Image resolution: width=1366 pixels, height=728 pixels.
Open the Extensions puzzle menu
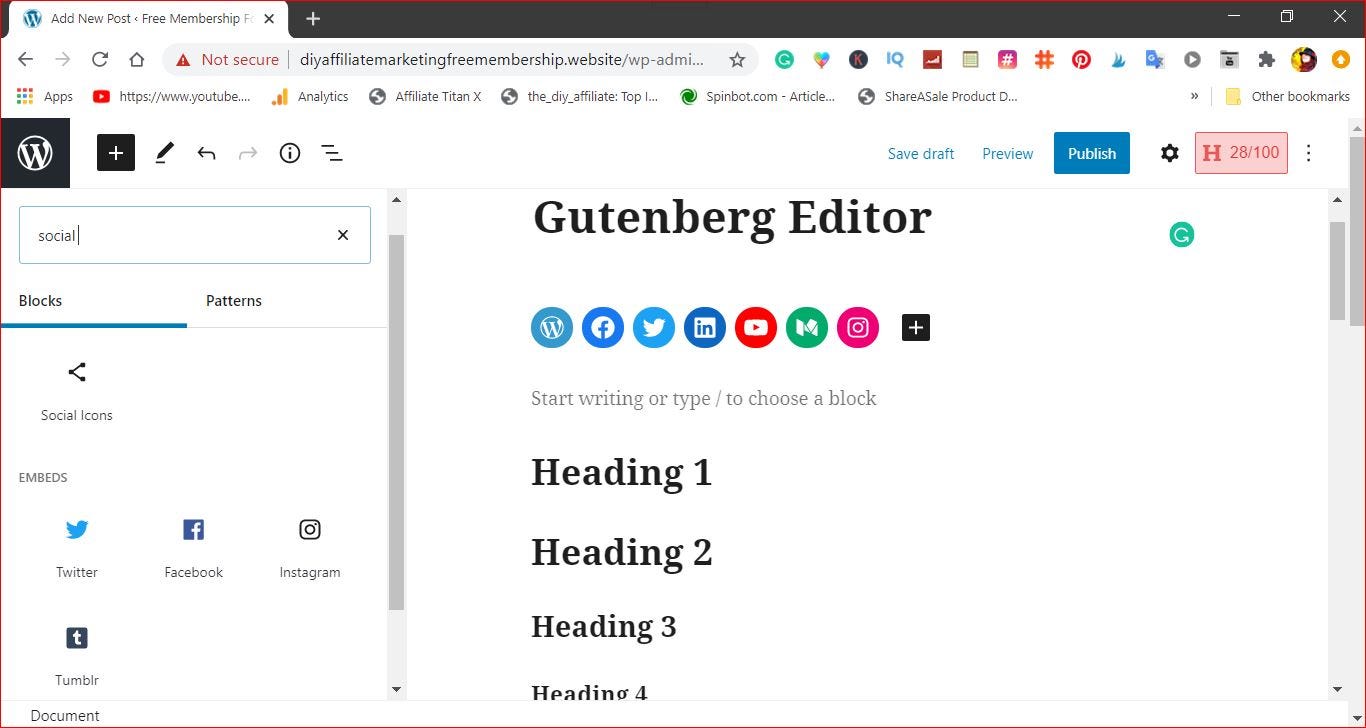(1266, 60)
